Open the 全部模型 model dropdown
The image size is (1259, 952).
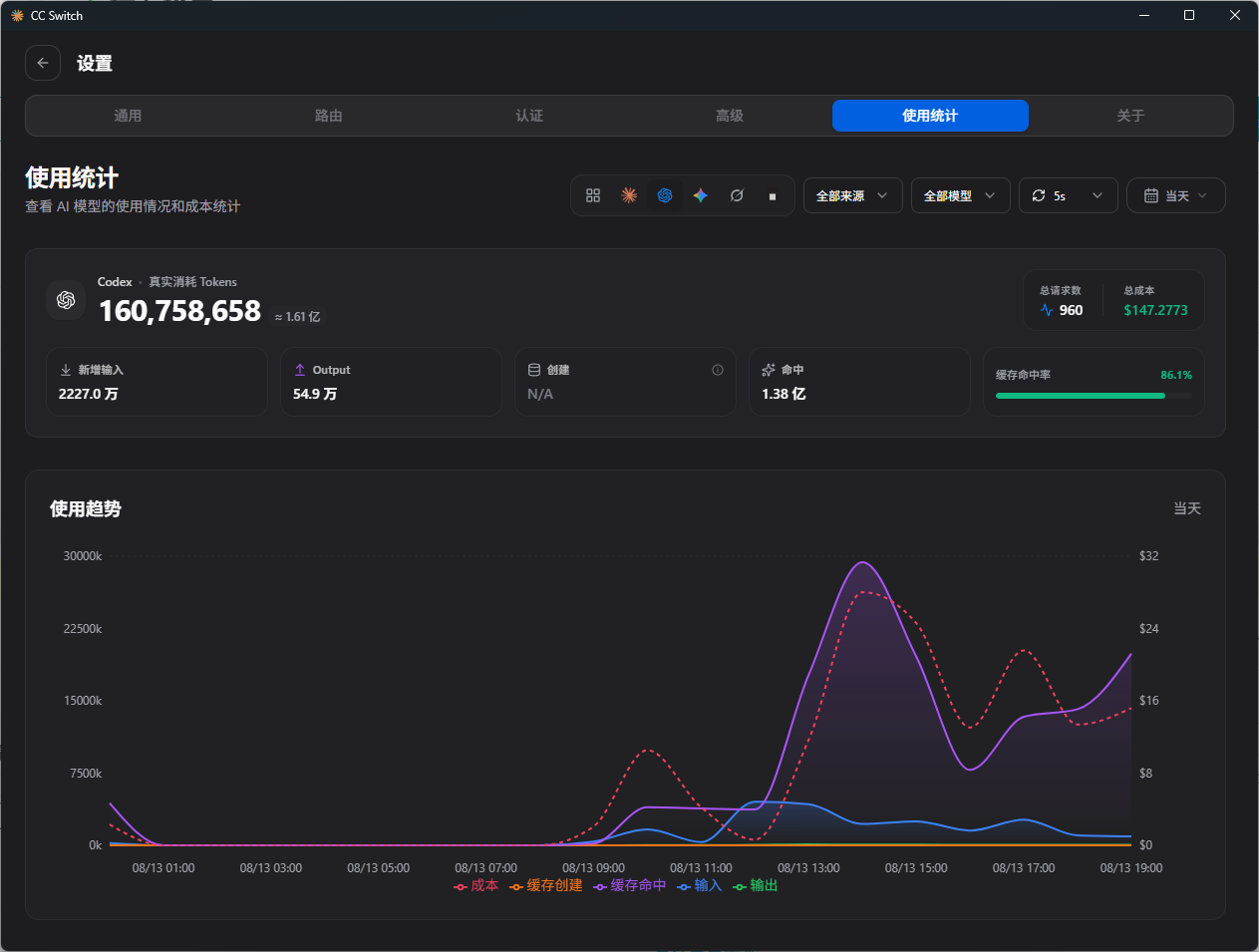tap(961, 195)
